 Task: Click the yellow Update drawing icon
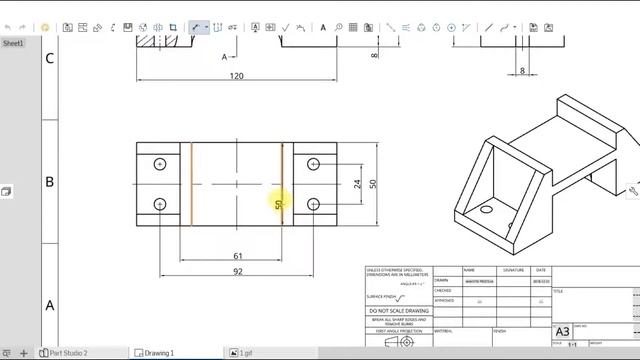coord(45,27)
